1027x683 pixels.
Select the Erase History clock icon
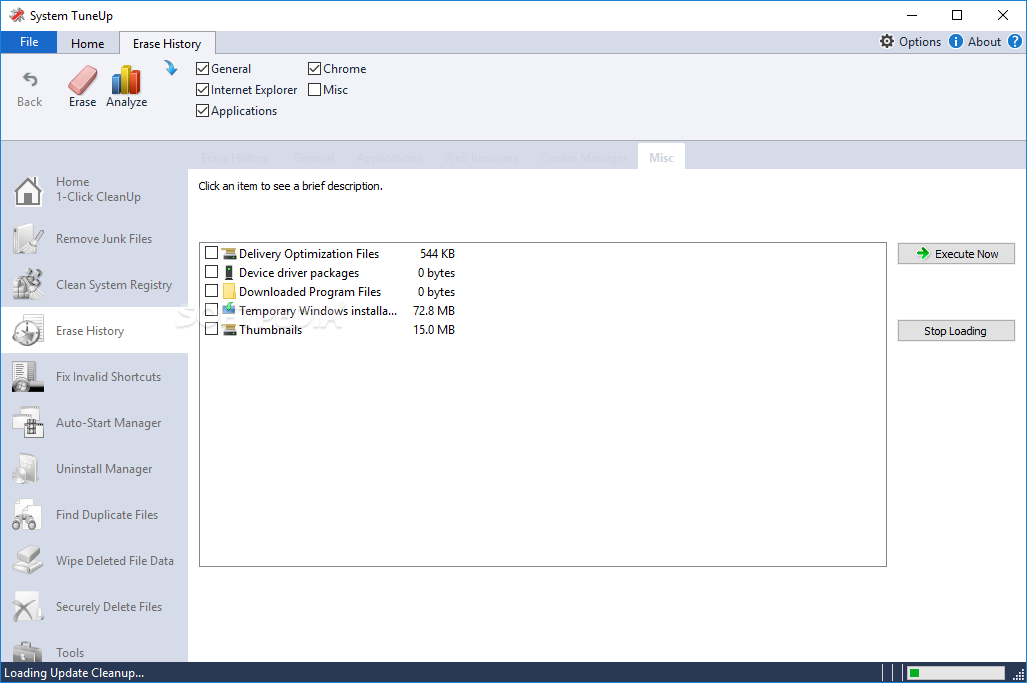tap(28, 330)
